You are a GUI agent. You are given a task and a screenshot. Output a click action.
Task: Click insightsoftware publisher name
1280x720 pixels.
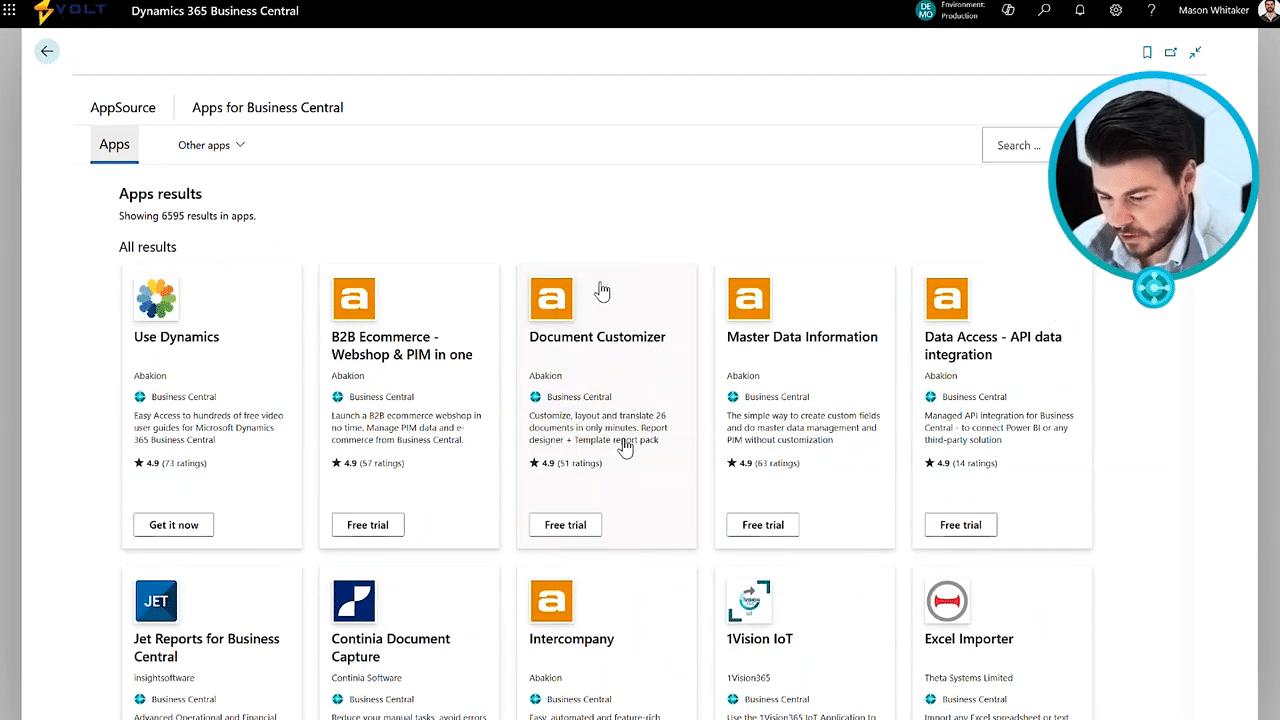(x=162, y=678)
